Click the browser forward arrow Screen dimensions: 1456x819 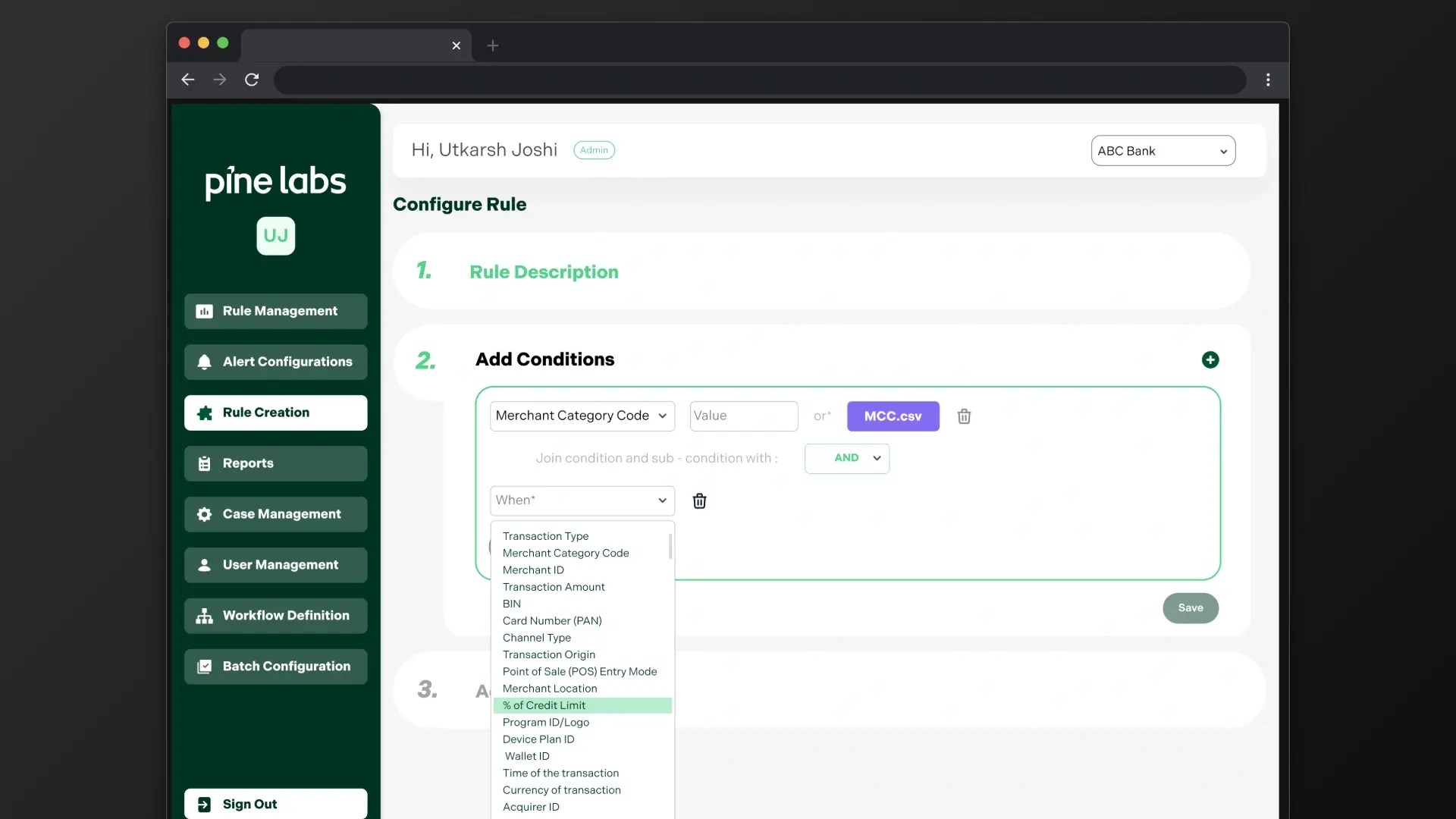220,80
